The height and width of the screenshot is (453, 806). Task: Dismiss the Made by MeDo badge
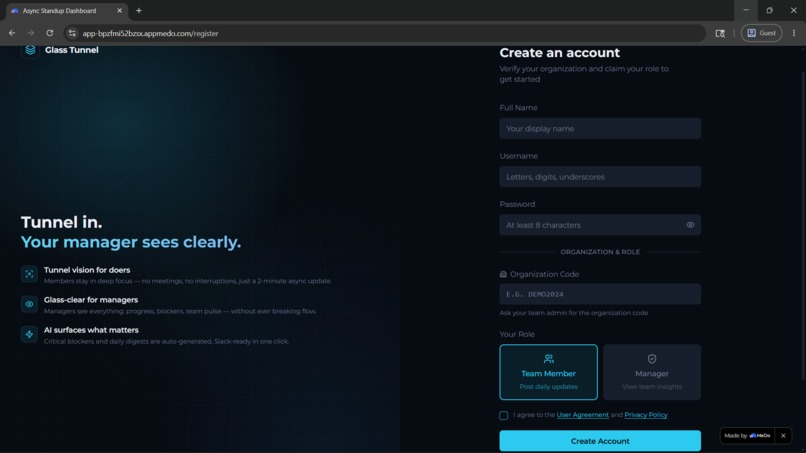[x=783, y=436]
